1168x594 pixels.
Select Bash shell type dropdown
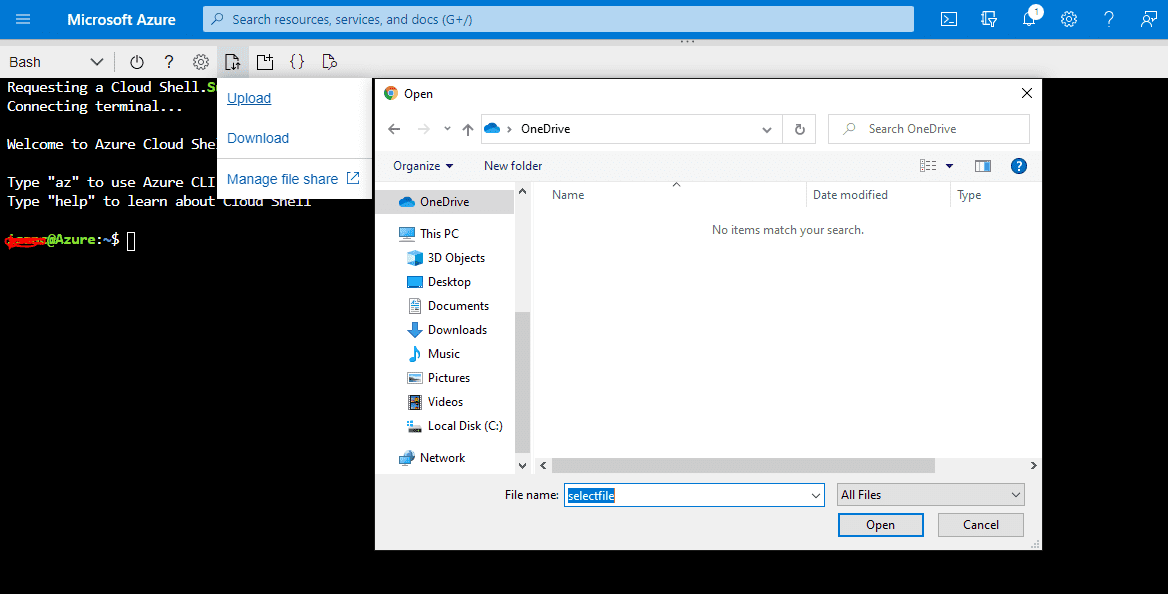[x=56, y=62]
